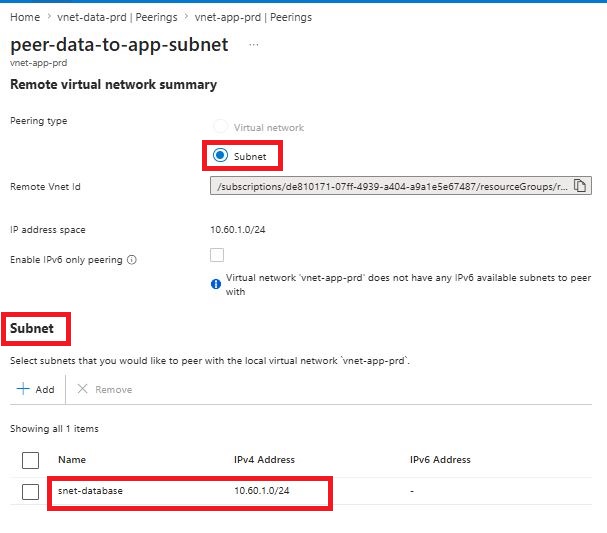Copy the Remote Vnet Id to clipboard
Image resolution: width=607 pixels, height=533 pixels.
pyautogui.click(x=580, y=186)
